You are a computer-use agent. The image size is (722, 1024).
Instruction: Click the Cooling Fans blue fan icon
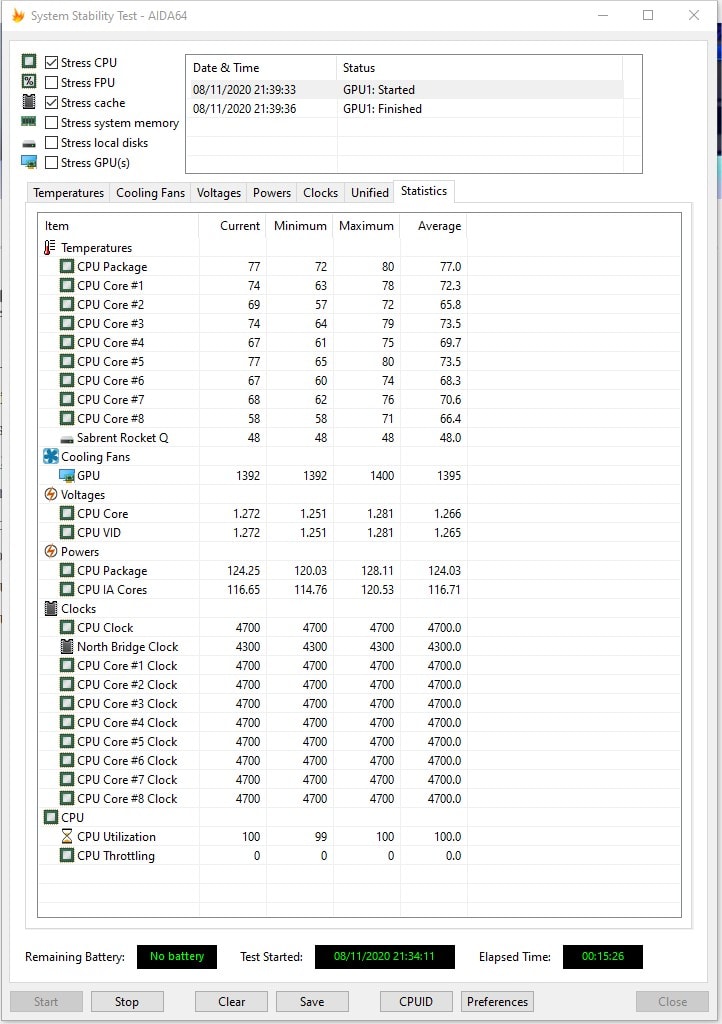click(51, 457)
